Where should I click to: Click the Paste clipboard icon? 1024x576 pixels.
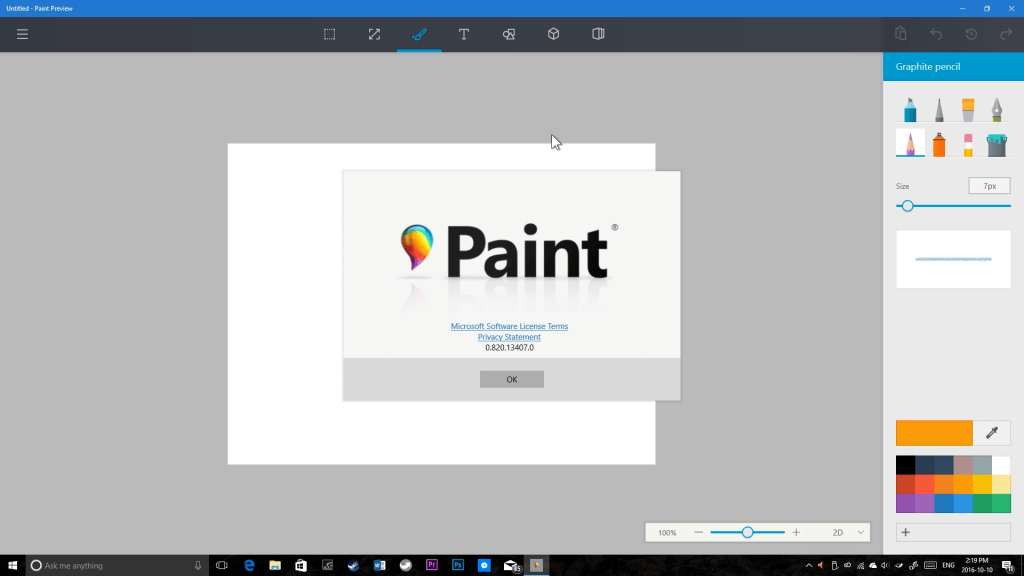point(901,34)
